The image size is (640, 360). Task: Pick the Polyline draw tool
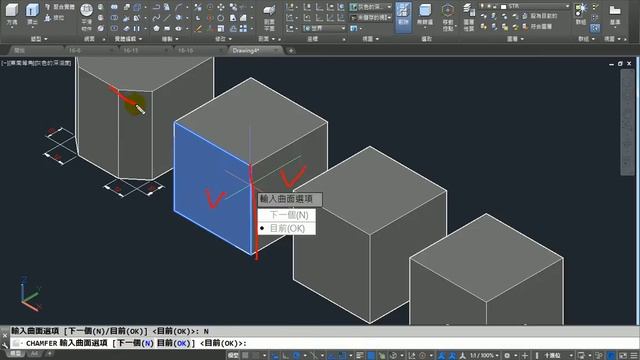click(157, 7)
